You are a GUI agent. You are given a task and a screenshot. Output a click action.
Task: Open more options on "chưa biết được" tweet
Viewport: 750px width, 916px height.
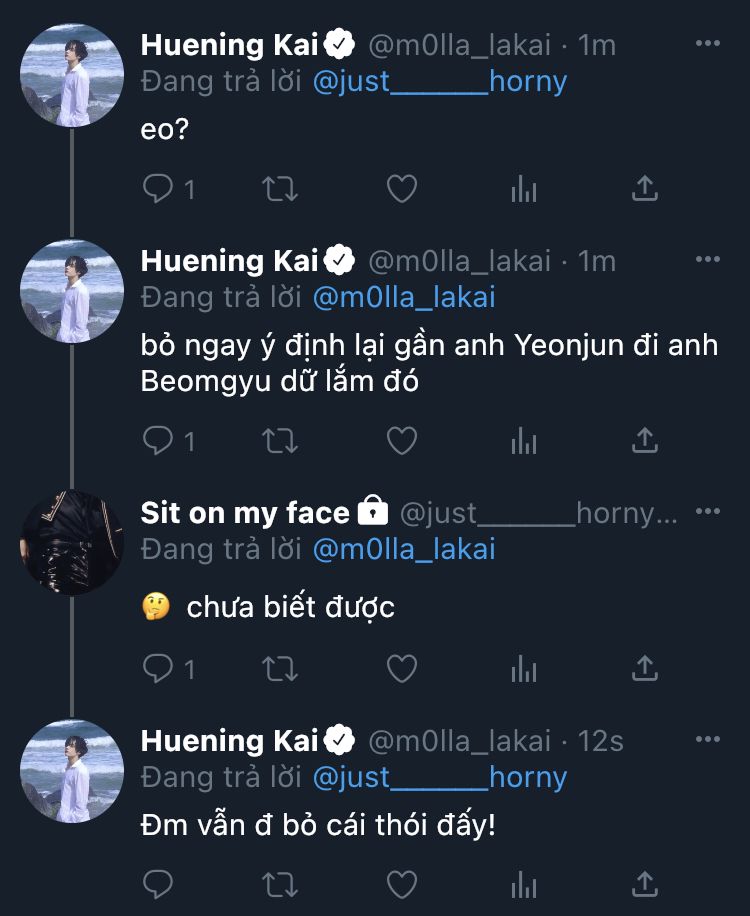click(708, 512)
